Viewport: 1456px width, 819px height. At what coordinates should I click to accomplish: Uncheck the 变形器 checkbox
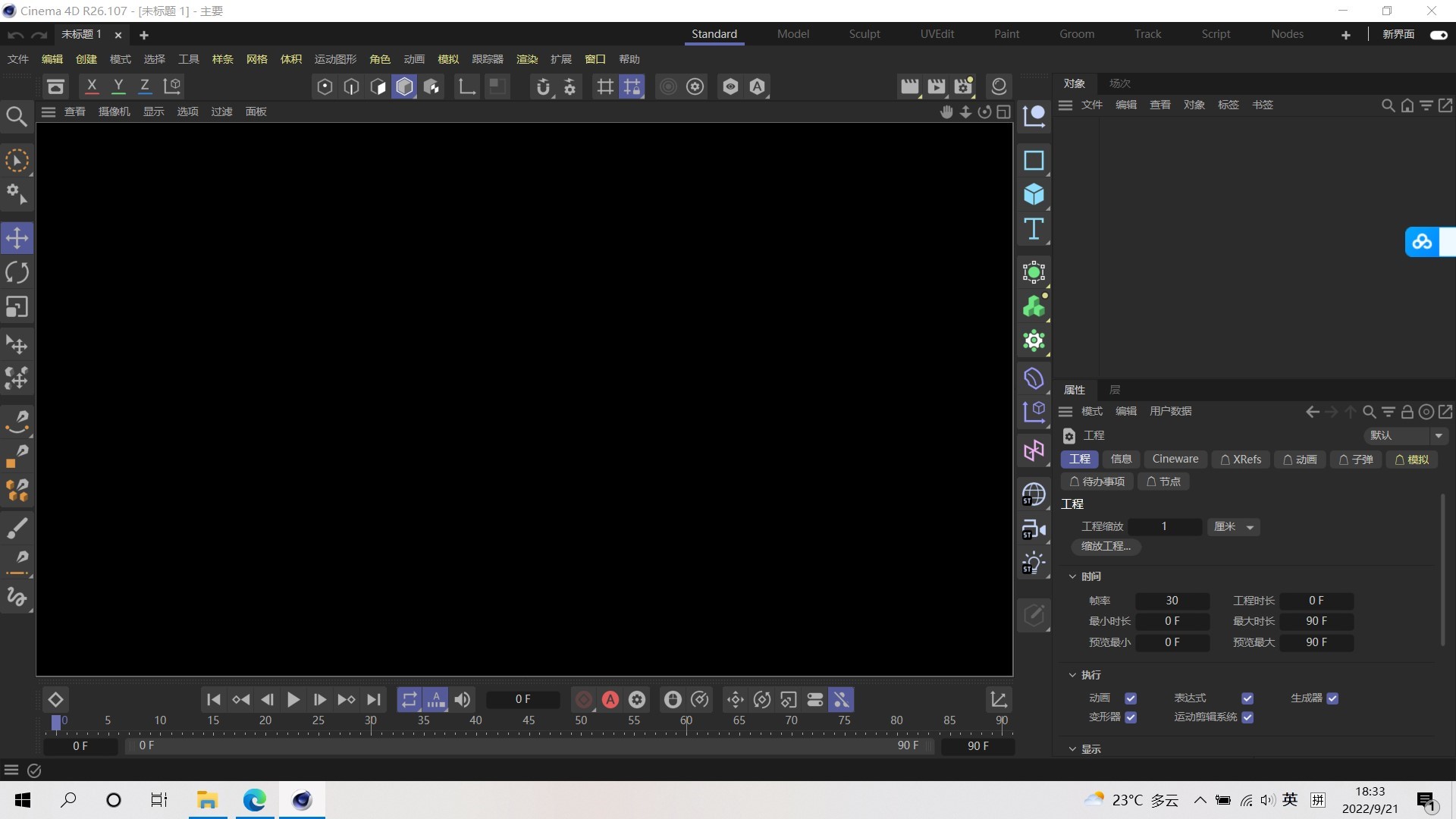(1131, 717)
